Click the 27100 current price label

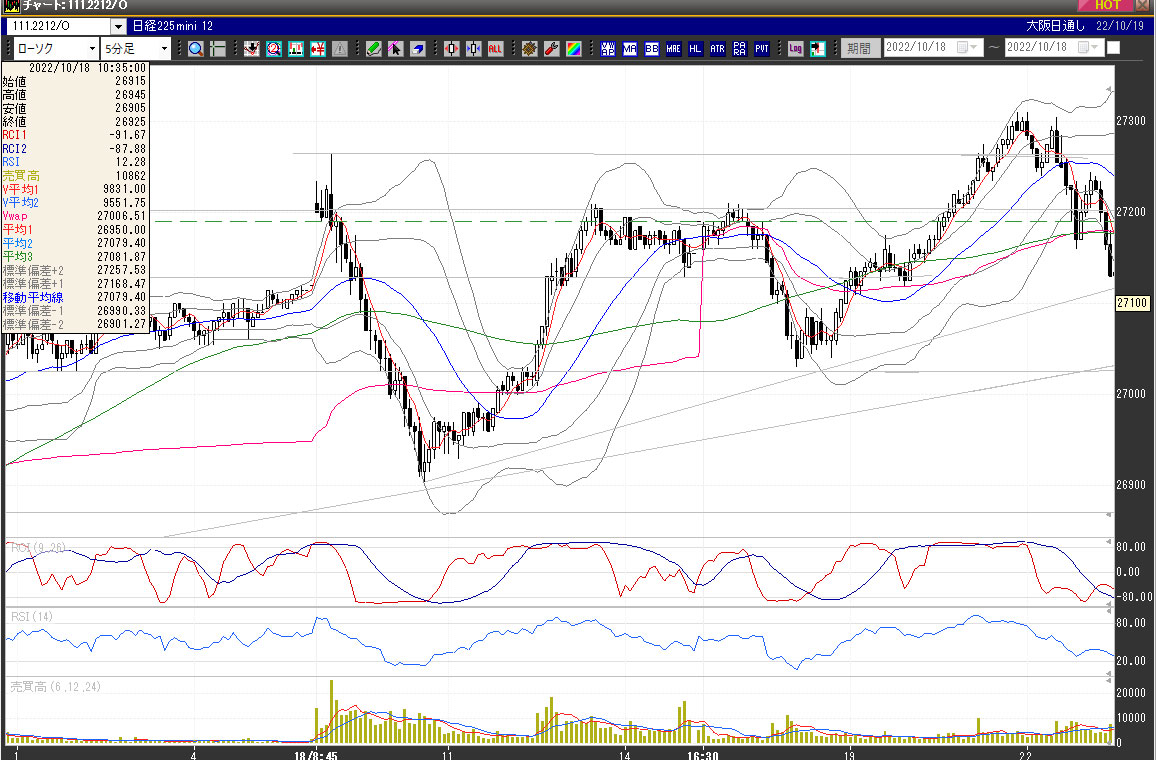click(x=1132, y=303)
